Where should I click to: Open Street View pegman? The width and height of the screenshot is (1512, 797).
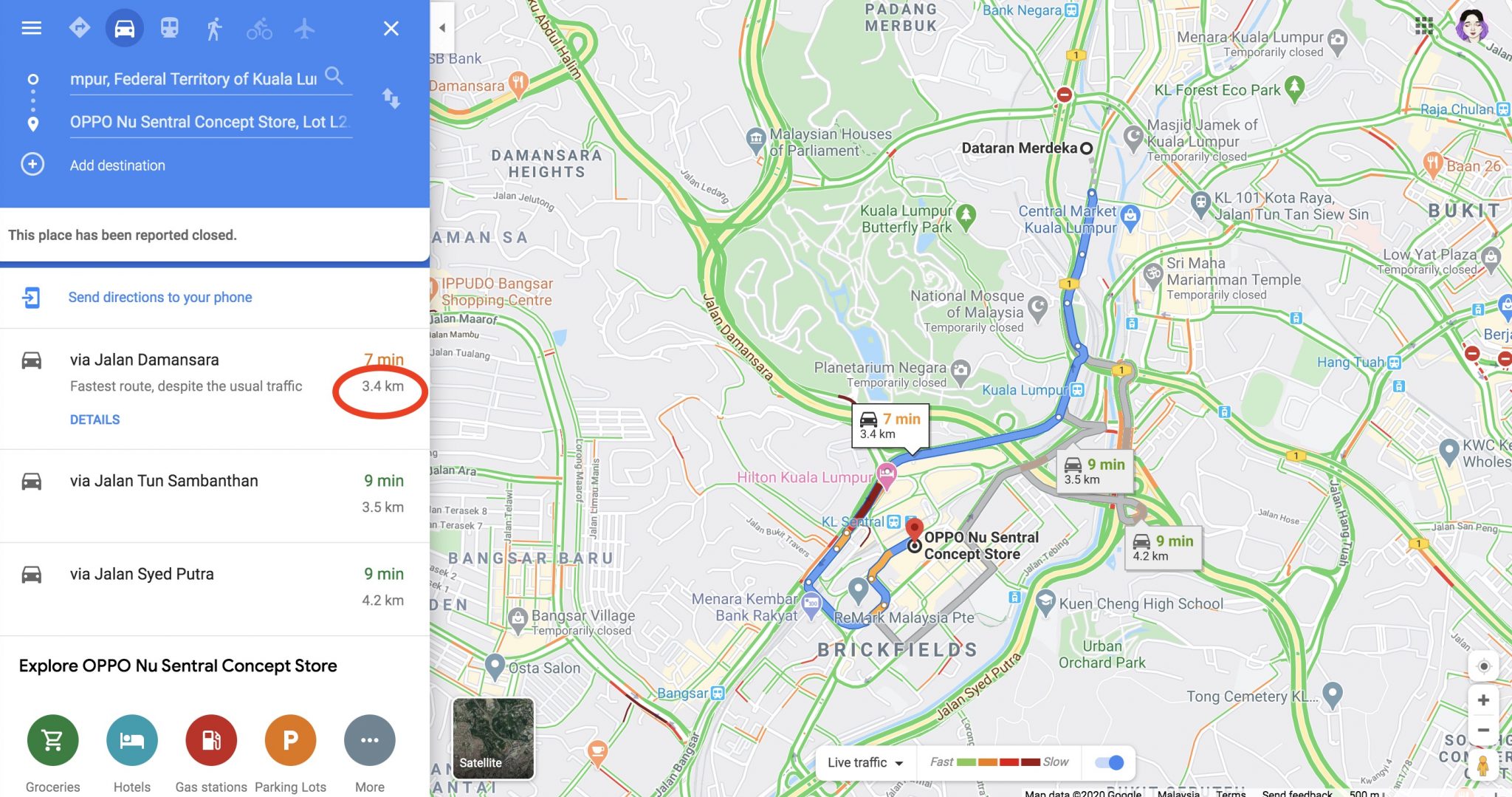coord(1482,765)
